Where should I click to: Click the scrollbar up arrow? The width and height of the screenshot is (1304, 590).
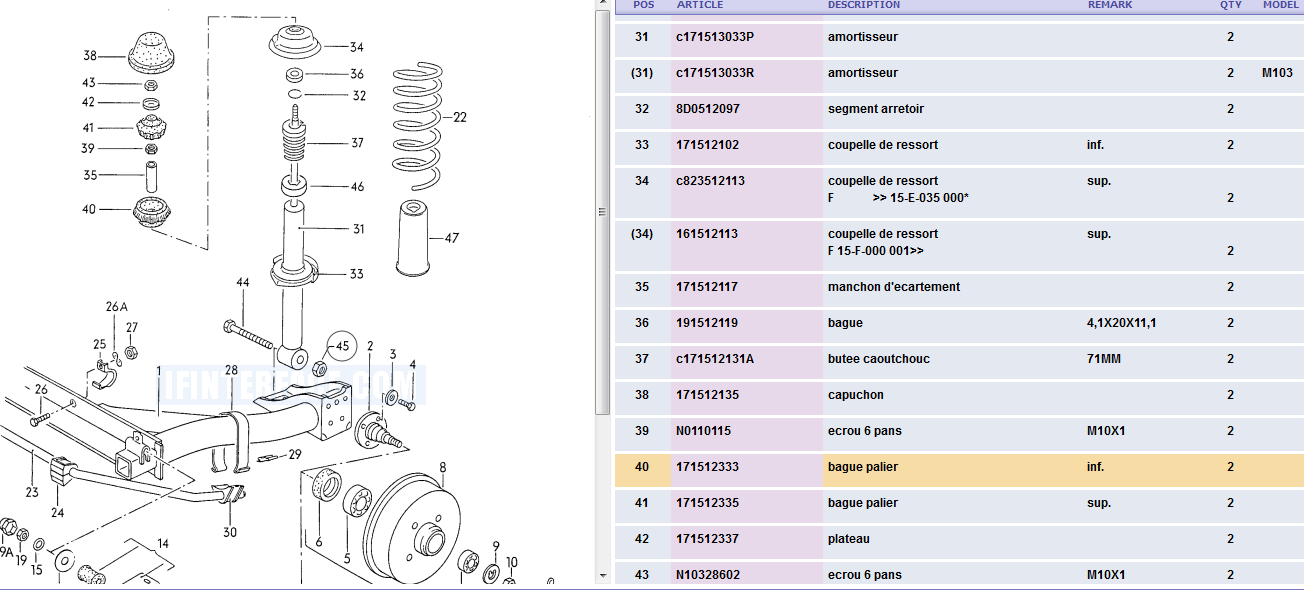[x=602, y=5]
